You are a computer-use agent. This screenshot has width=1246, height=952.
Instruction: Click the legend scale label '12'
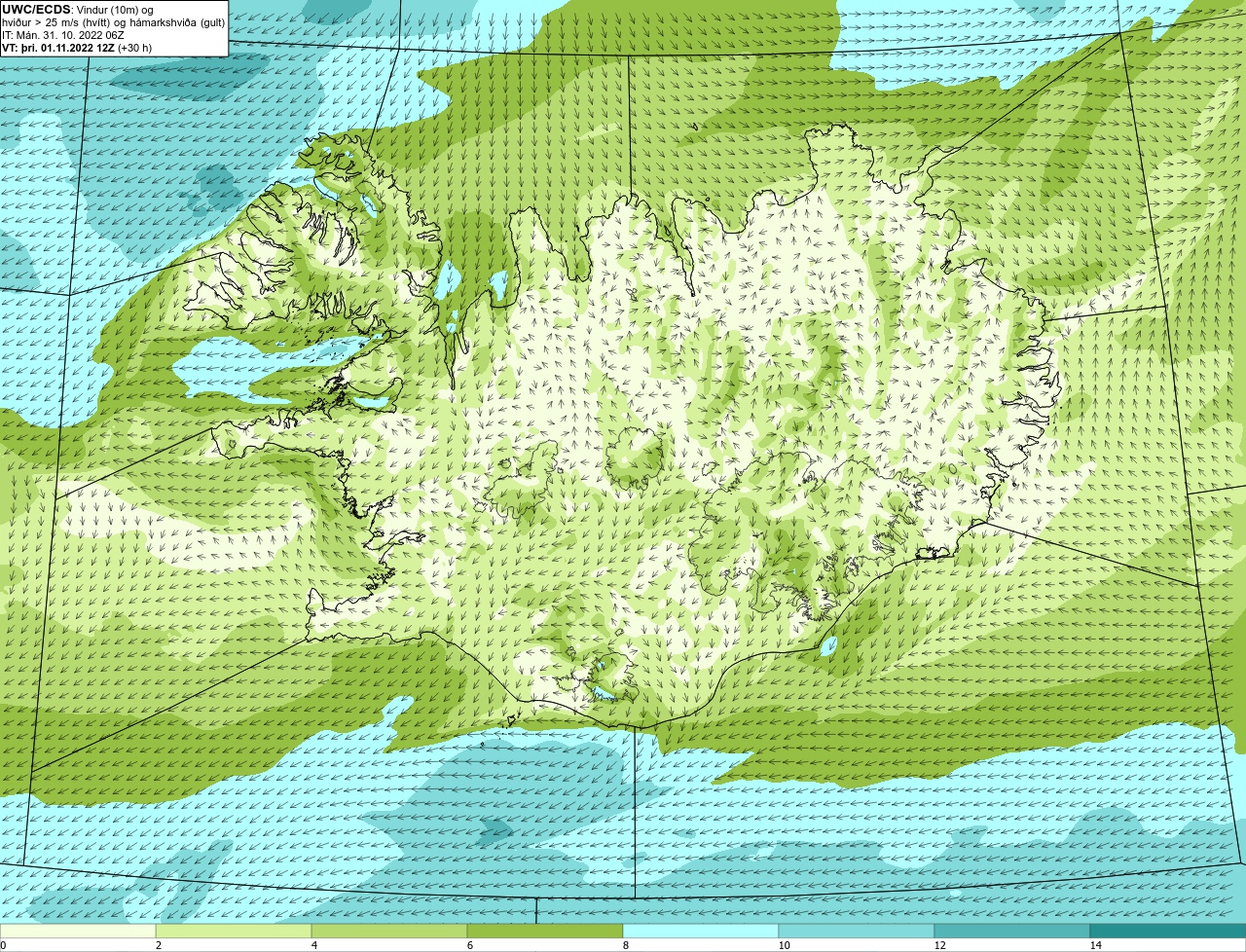pyautogui.click(x=939, y=945)
